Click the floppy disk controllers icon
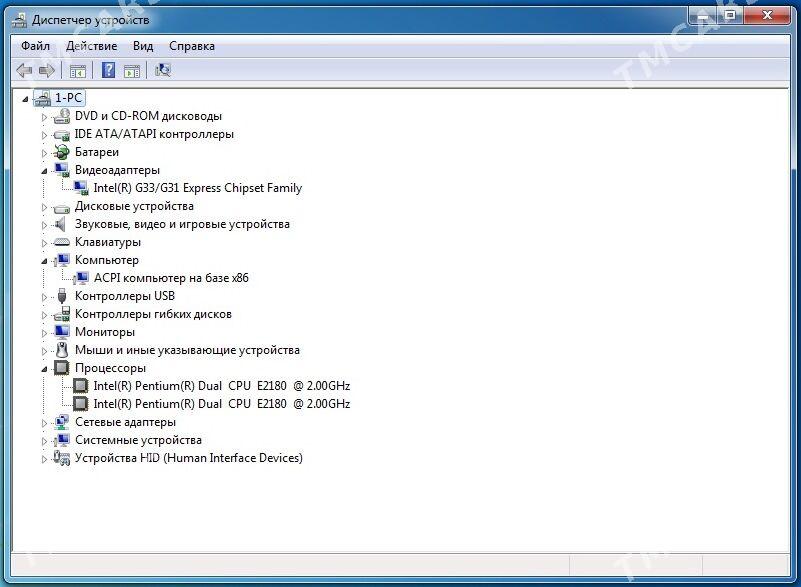Screen dimensions: 801x587 pyautogui.click(x=62, y=314)
